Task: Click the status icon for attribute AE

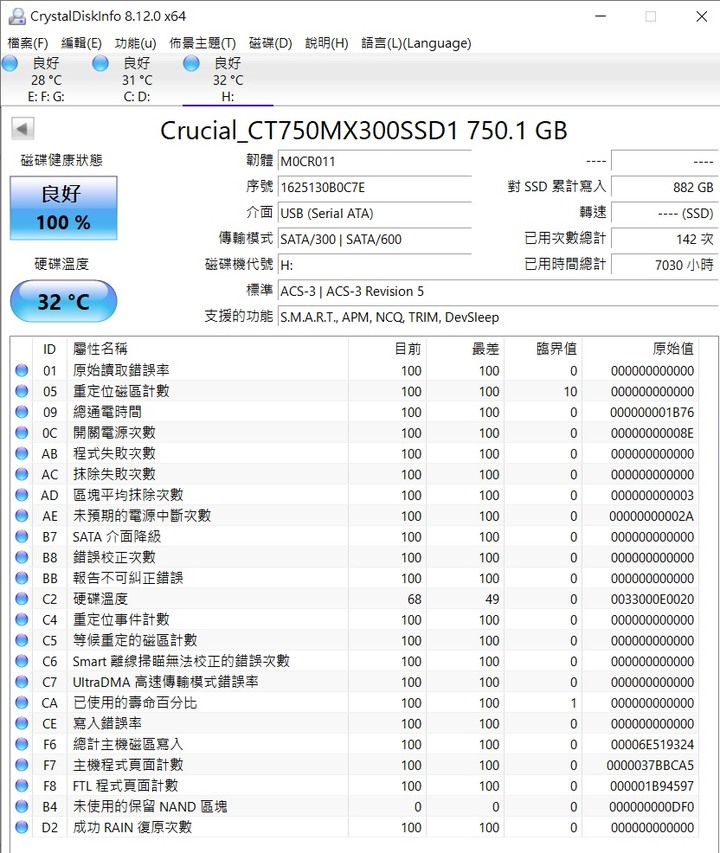Action: 22,516
